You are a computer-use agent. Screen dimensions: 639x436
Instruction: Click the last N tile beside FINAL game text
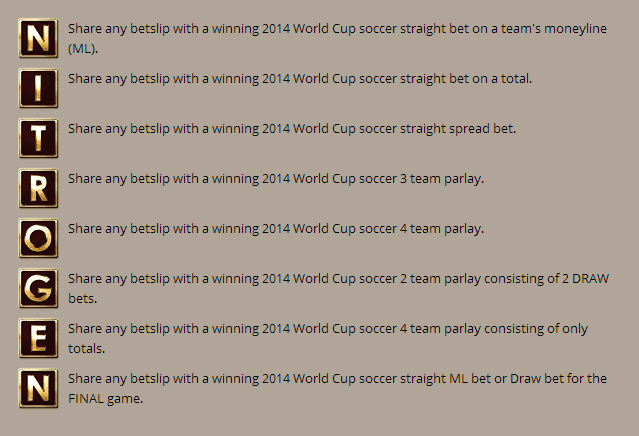point(38,389)
